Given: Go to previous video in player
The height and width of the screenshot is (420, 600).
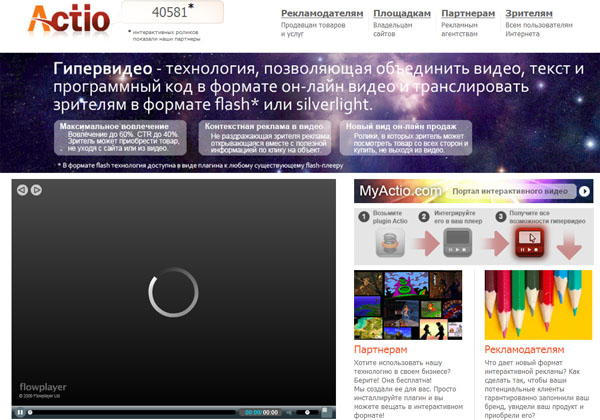Looking at the screenshot, I should coord(22,190).
